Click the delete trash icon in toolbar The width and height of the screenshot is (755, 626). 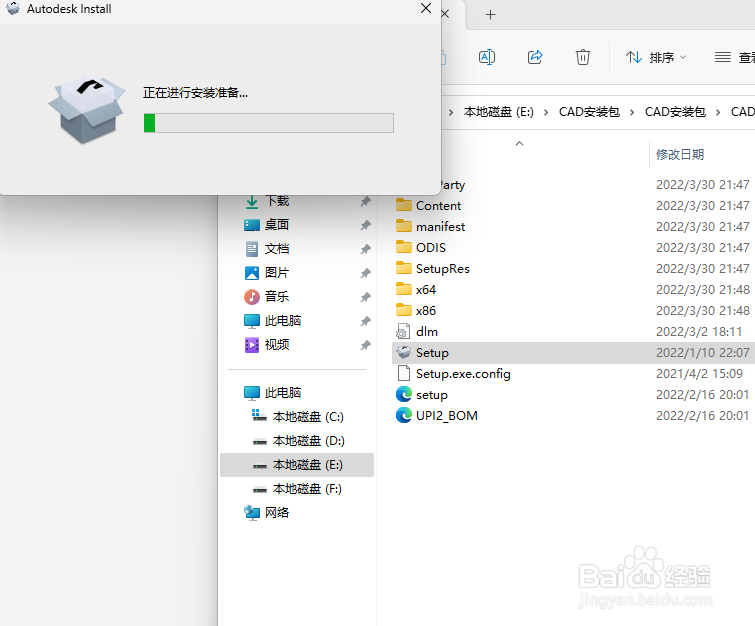[x=583, y=57]
